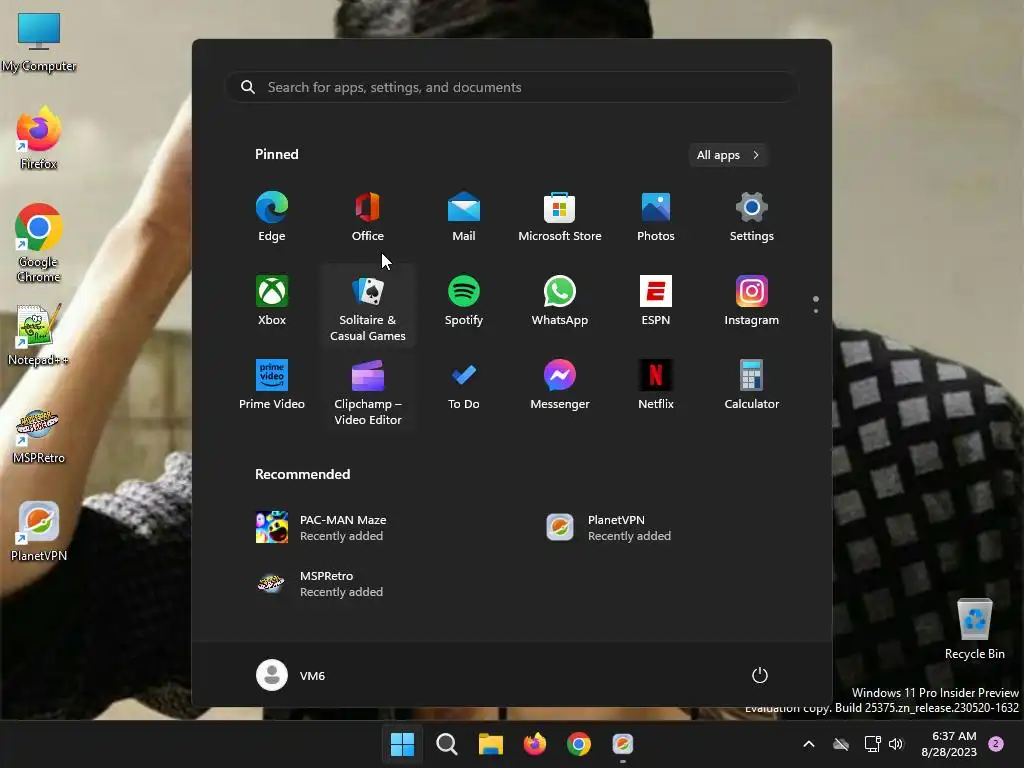Launch Office from the pinned apps

coord(368,217)
